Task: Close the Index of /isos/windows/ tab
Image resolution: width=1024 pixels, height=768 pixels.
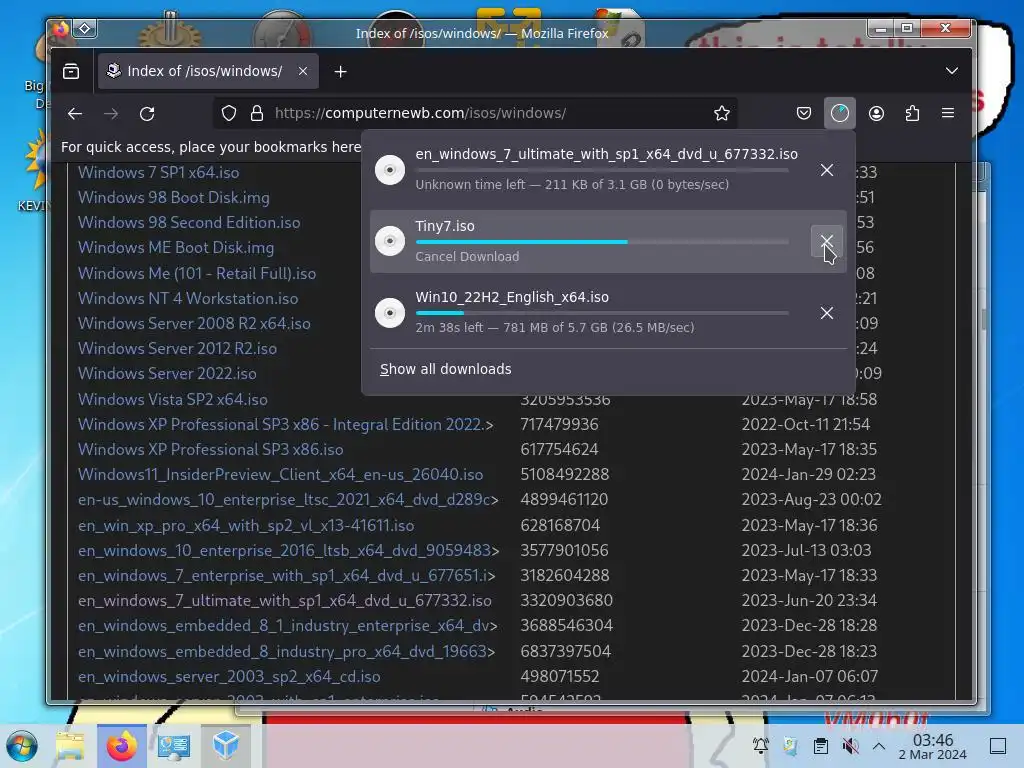Action: 303,71
